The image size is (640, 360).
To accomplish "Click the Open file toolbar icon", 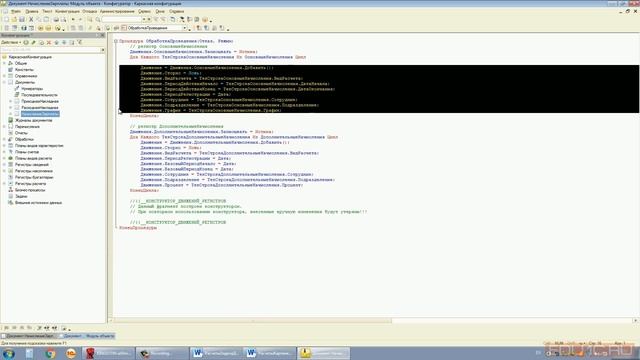I will click(x=14, y=20).
